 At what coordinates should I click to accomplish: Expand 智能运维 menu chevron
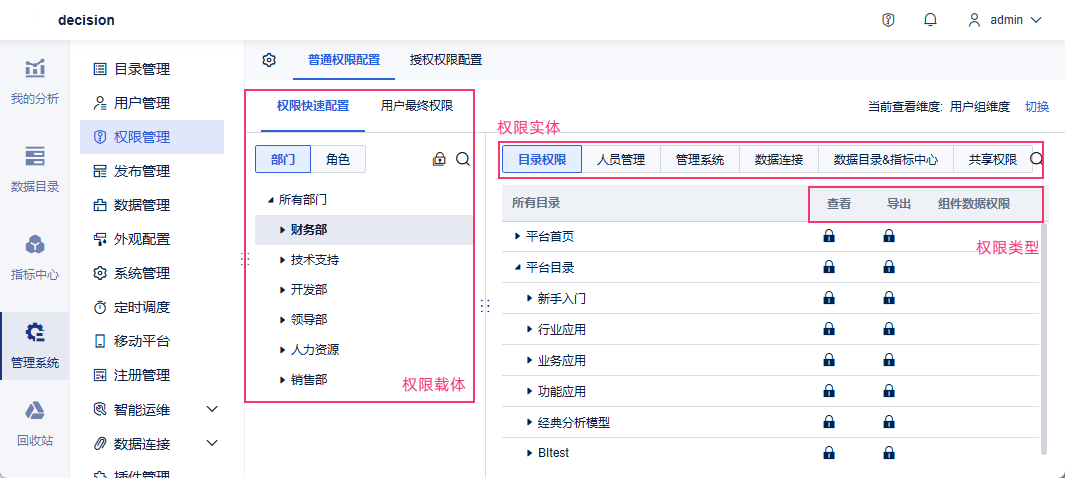point(212,409)
